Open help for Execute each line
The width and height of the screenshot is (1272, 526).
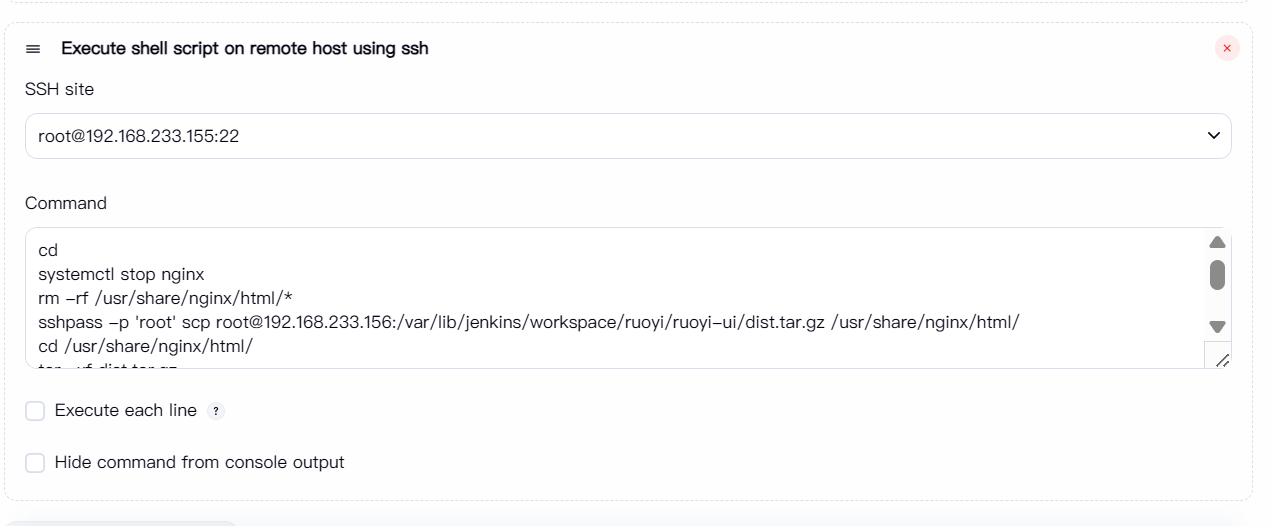coord(216,411)
